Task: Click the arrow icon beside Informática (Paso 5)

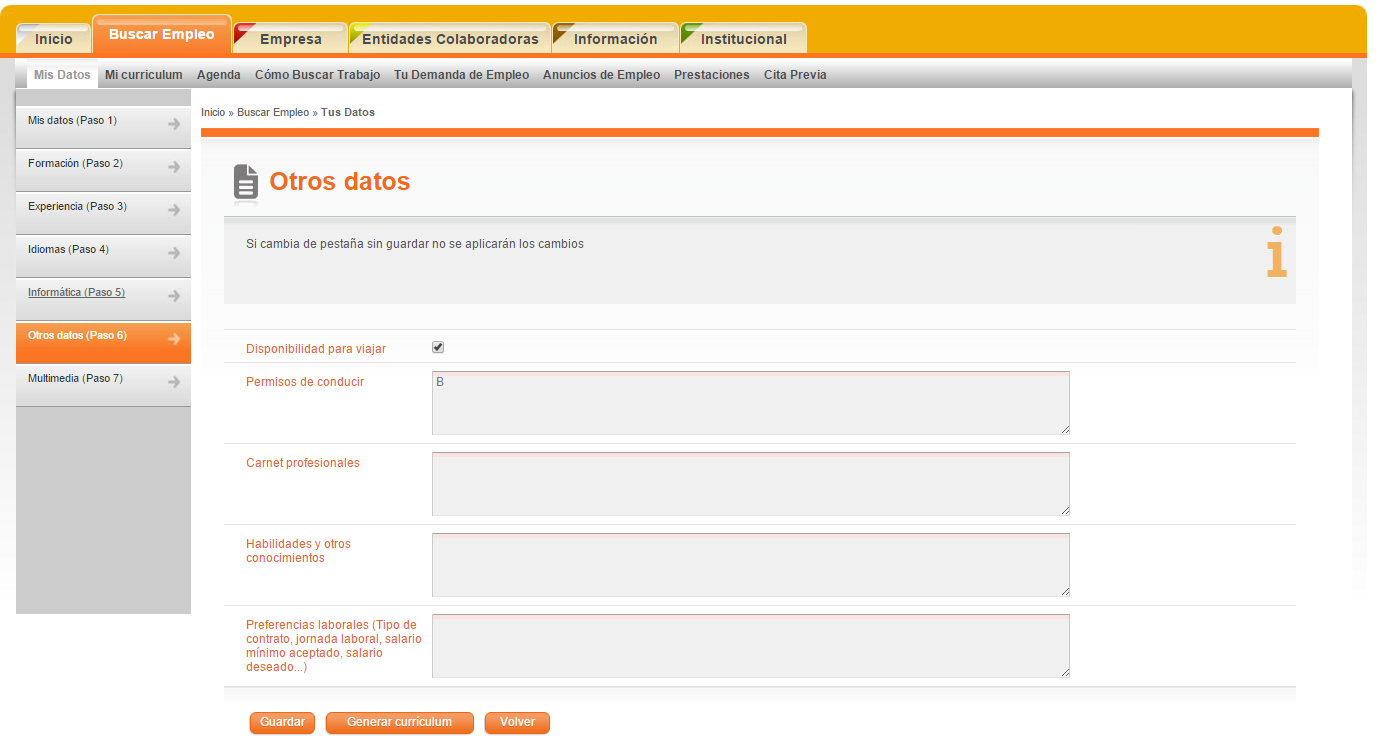Action: tap(174, 296)
